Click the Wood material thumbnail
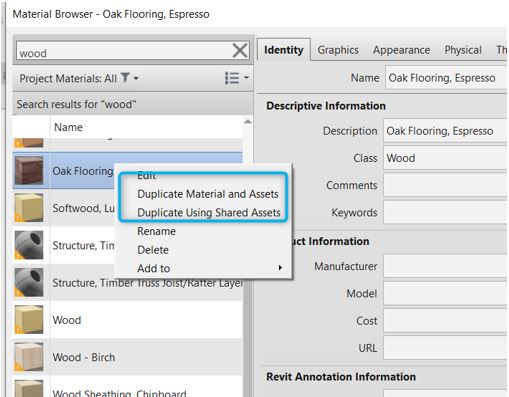Image resolution: width=509 pixels, height=397 pixels. pos(29,320)
